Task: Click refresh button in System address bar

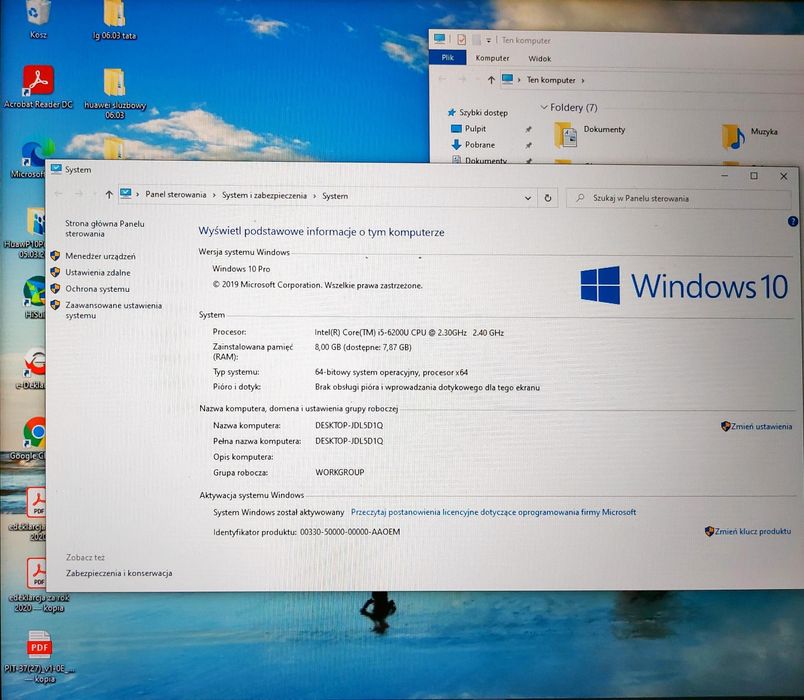Action: pyautogui.click(x=548, y=198)
